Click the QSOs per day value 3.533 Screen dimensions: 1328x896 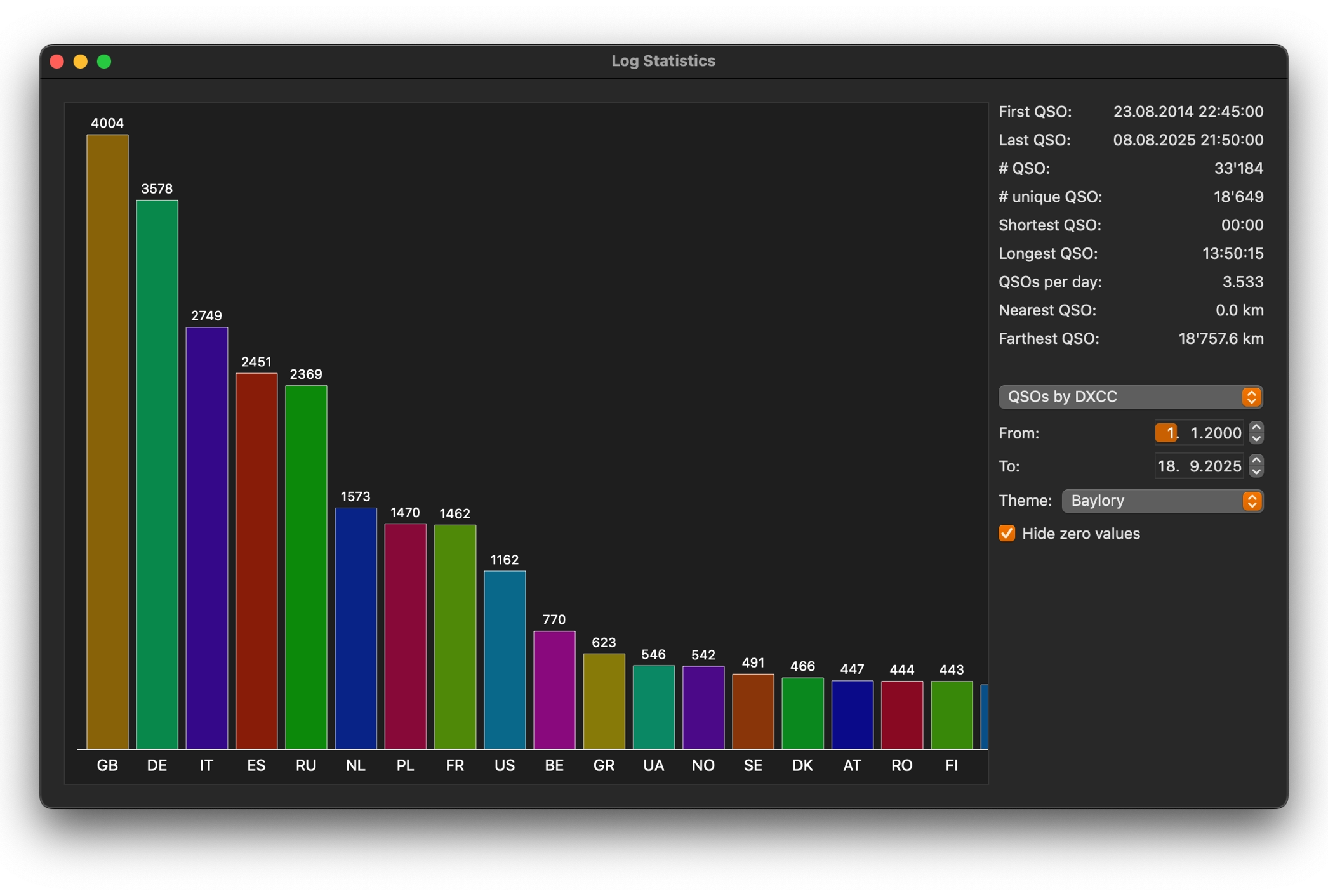click(x=1243, y=282)
